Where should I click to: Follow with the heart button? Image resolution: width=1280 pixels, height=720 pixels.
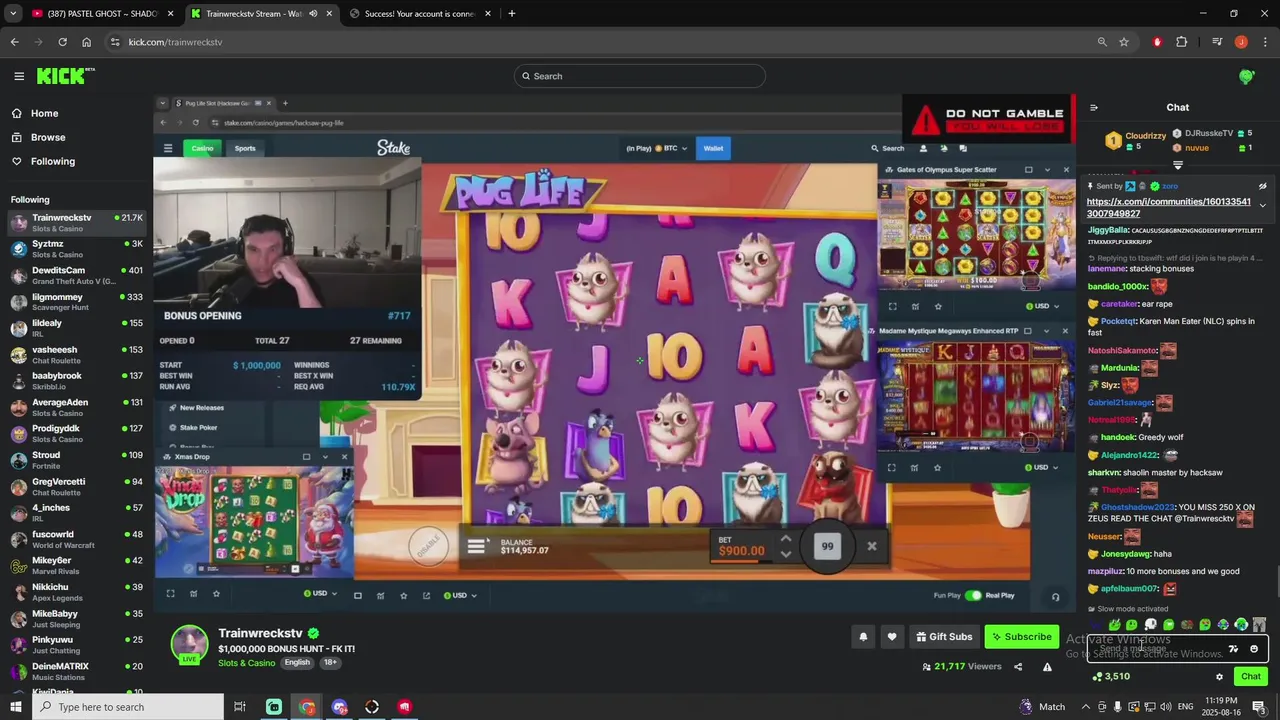point(892,637)
